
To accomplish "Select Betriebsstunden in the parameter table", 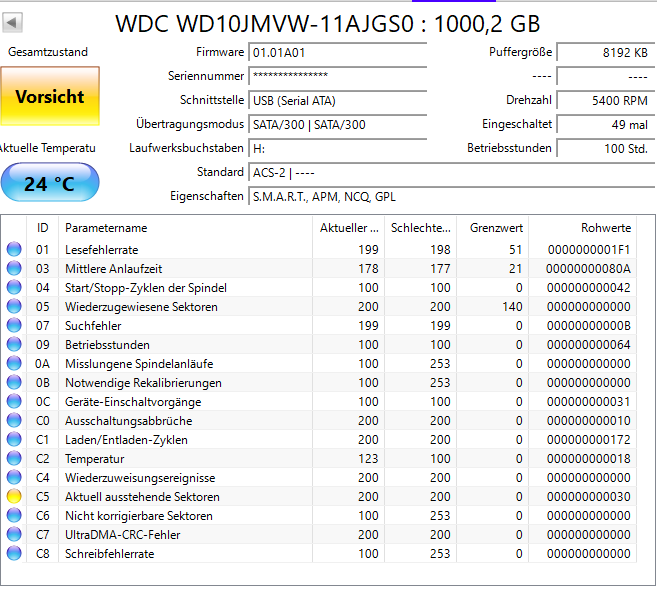I will [107, 345].
